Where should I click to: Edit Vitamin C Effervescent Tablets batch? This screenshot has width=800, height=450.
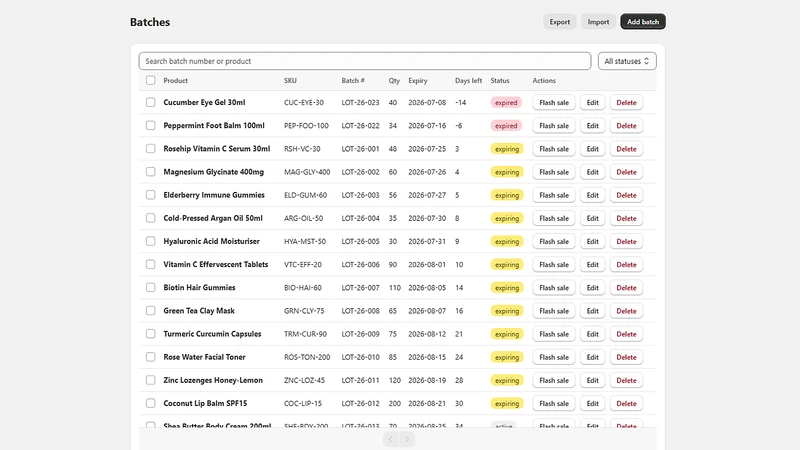pyautogui.click(x=592, y=264)
